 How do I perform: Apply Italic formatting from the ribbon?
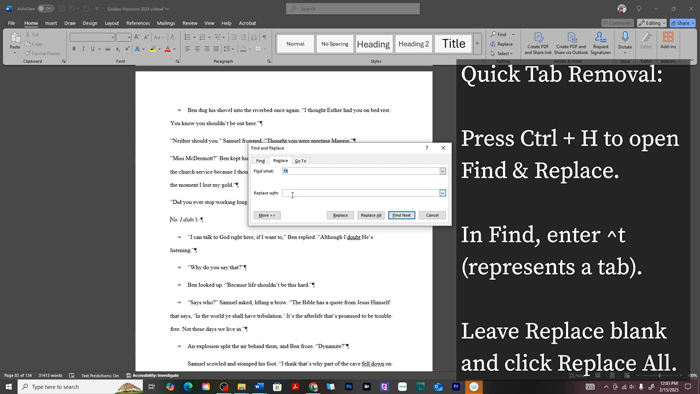[83, 49]
